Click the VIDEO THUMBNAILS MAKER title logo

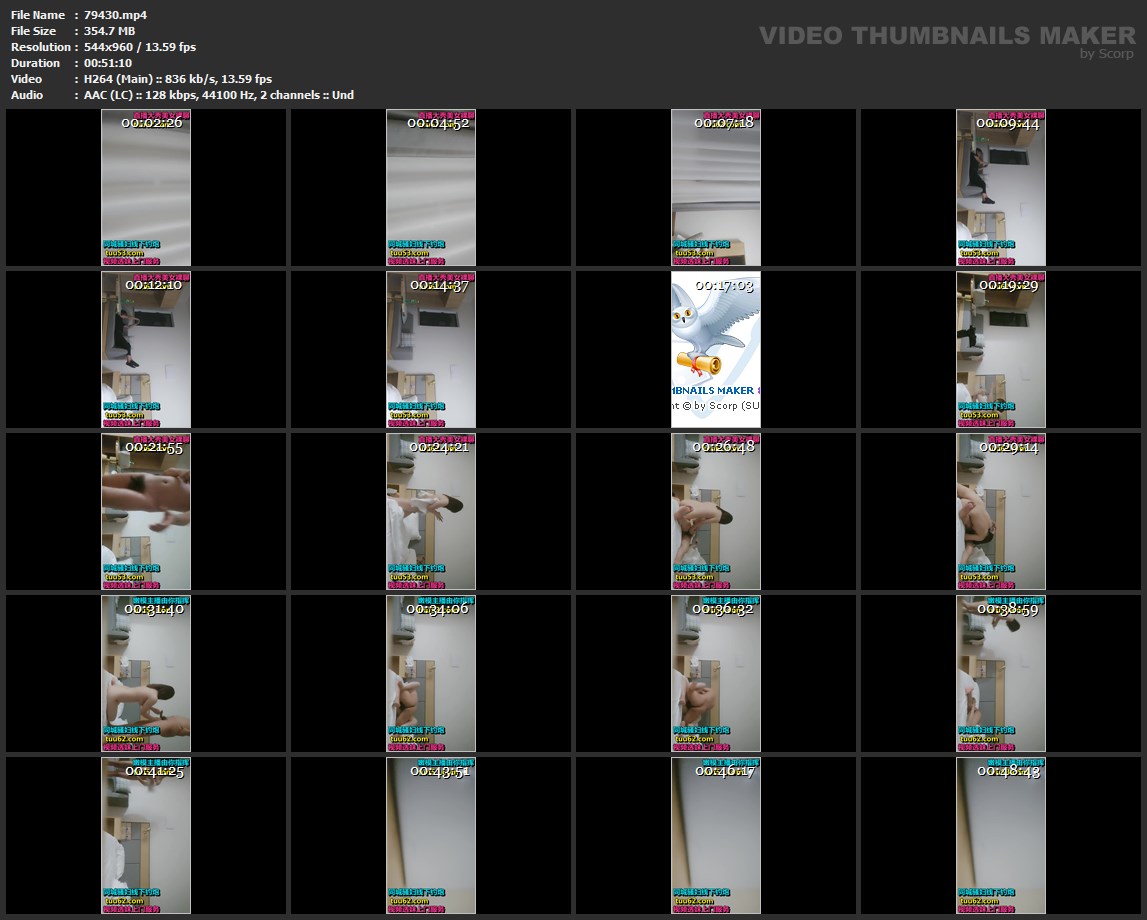[946, 35]
